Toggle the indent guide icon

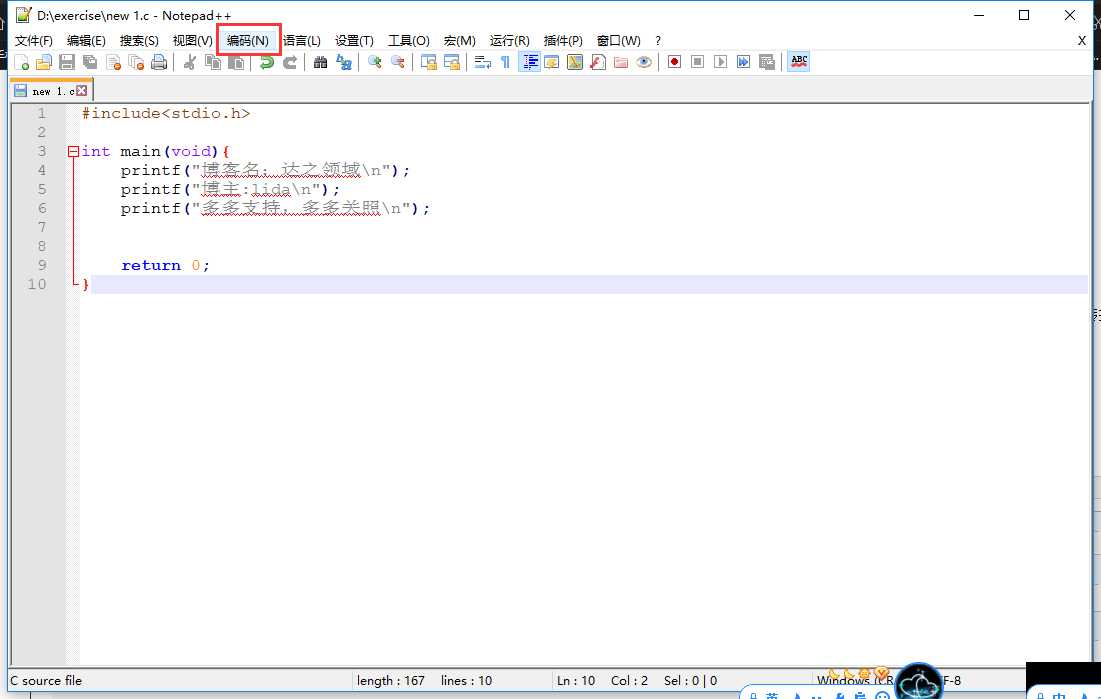[x=529, y=63]
